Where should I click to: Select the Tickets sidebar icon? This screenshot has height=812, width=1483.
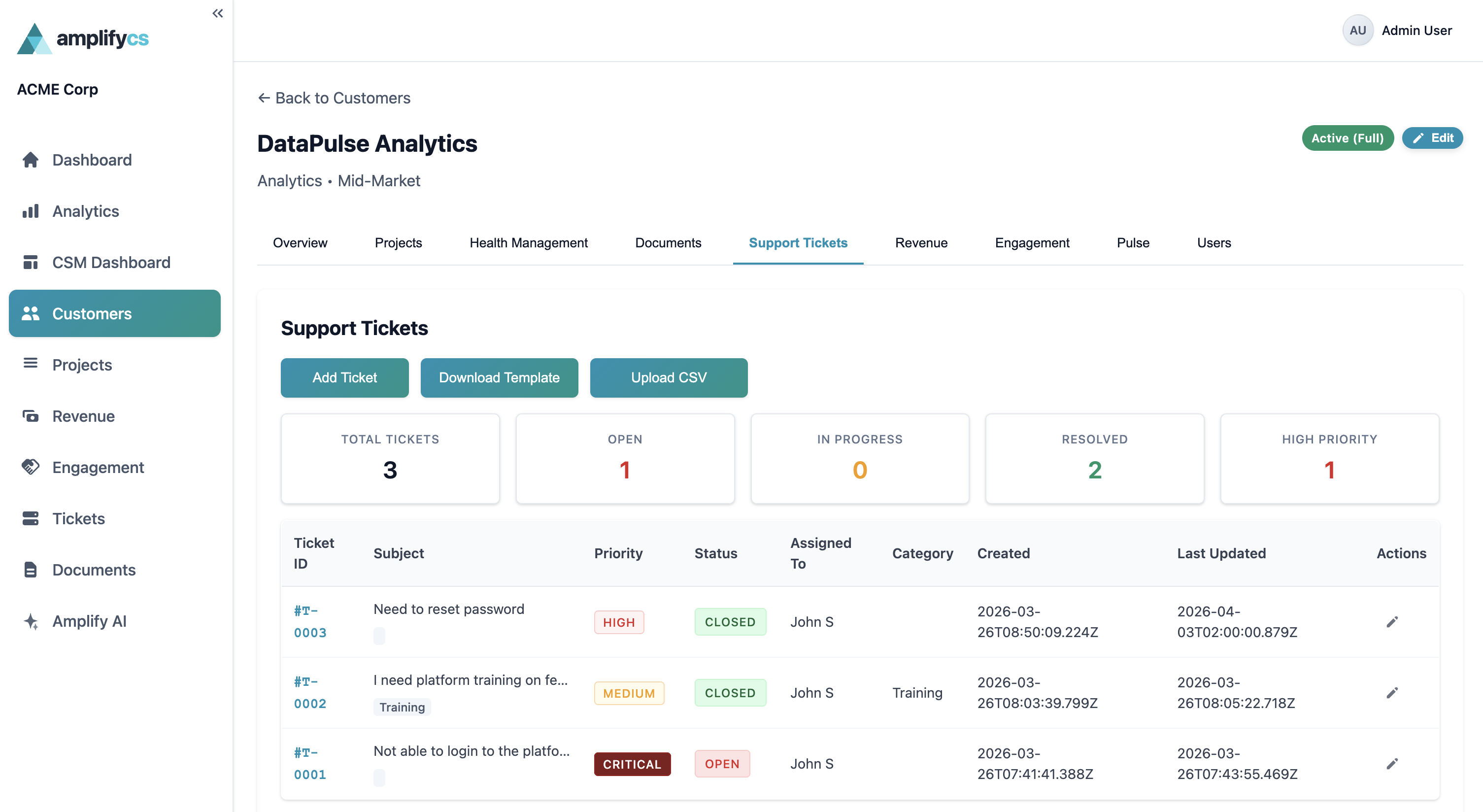pos(31,518)
